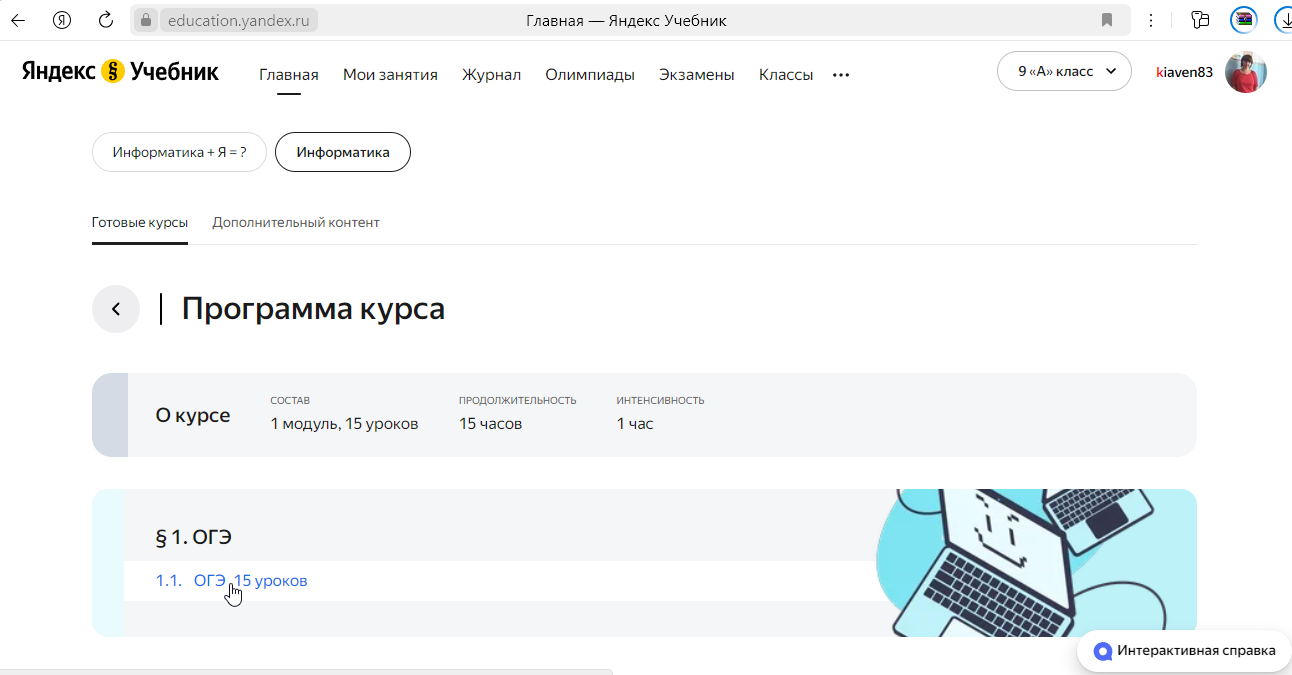
Task: Select the Информатика subject pill
Action: [342, 152]
